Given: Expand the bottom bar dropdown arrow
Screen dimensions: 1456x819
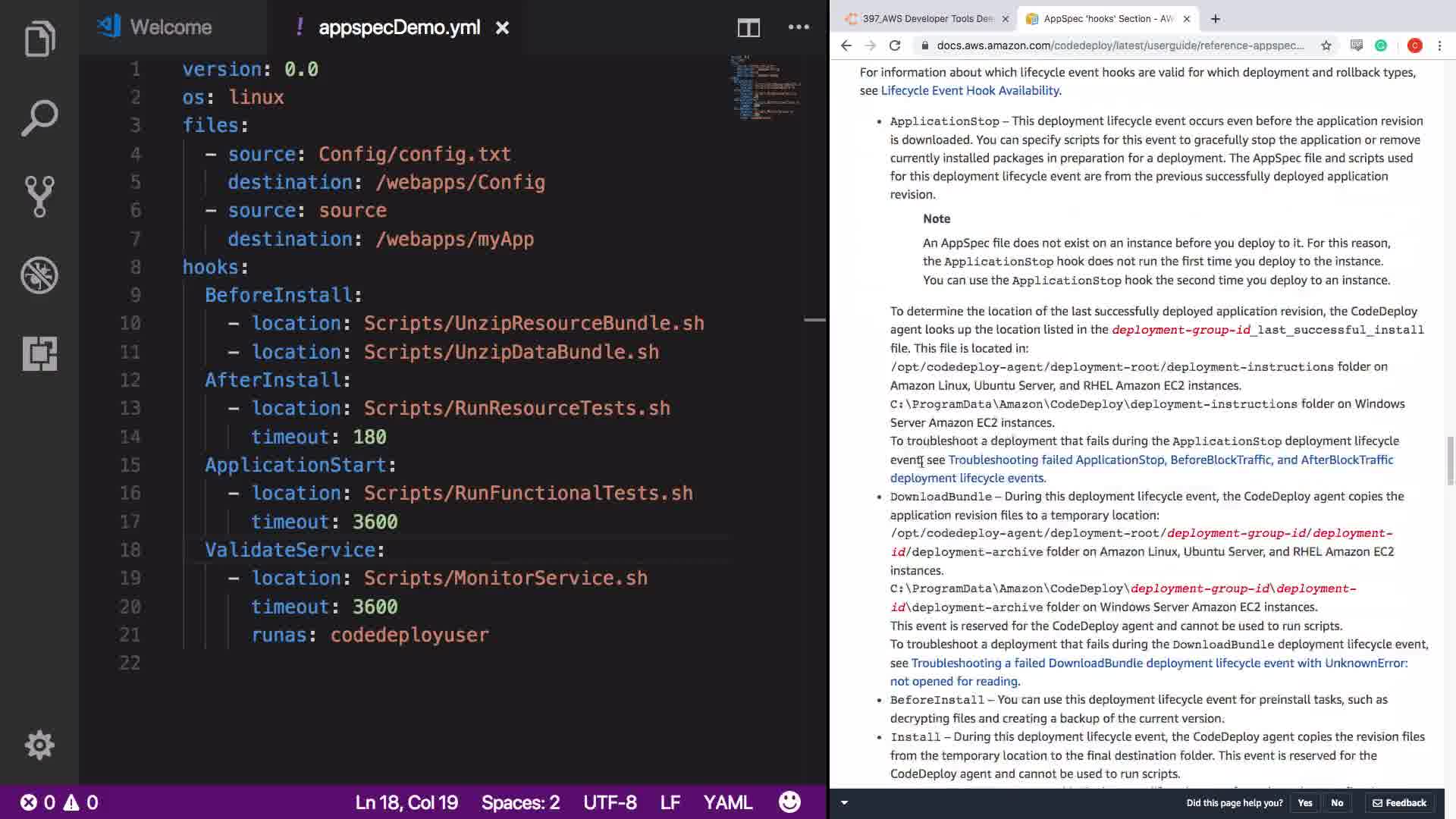Looking at the screenshot, I should tap(844, 802).
